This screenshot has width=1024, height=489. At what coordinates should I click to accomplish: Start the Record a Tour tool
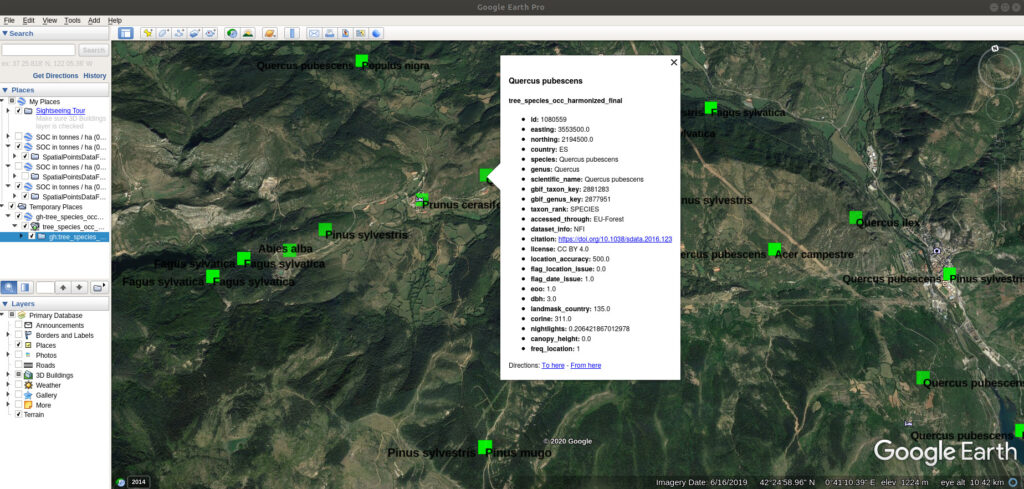[x=210, y=33]
